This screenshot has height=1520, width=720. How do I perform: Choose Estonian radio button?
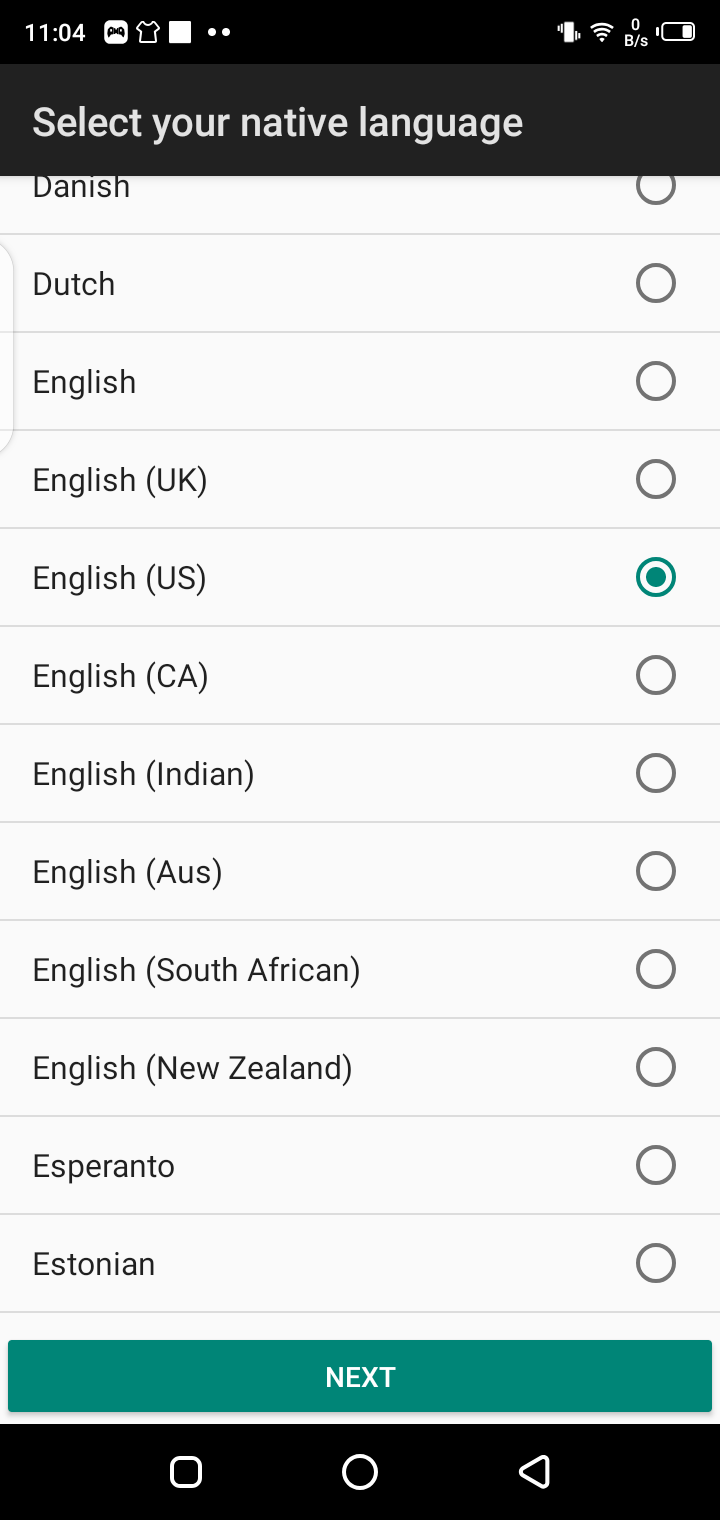[x=656, y=1263]
